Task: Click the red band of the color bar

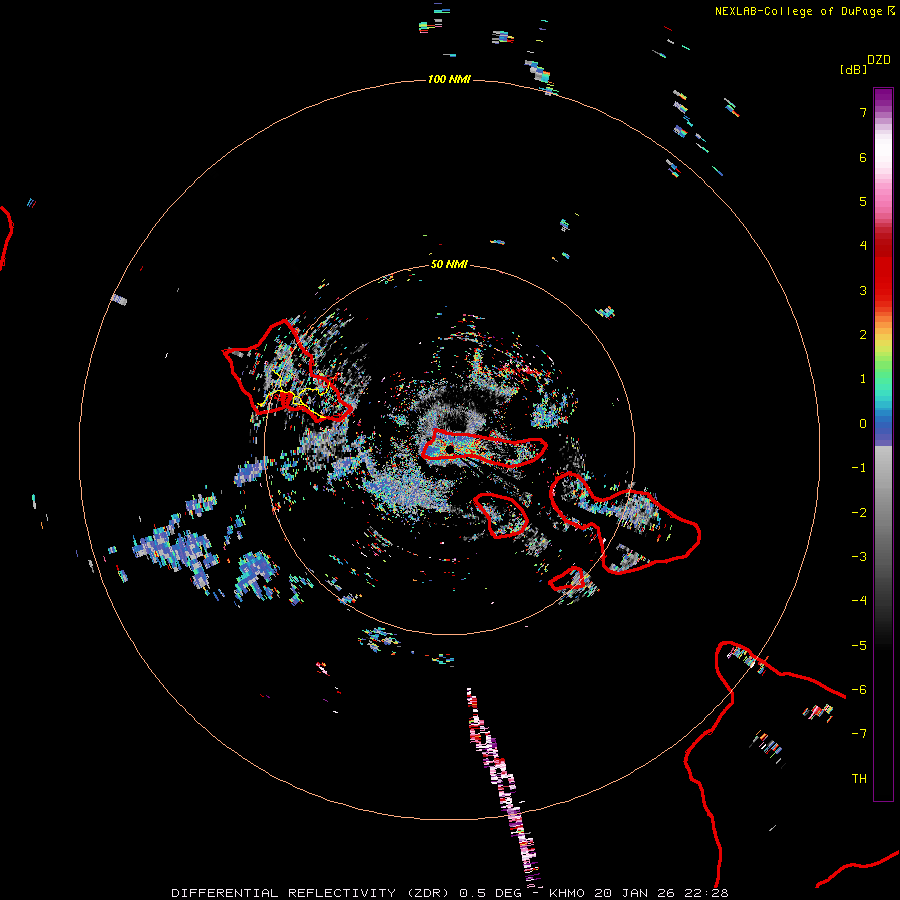Action: point(883,270)
